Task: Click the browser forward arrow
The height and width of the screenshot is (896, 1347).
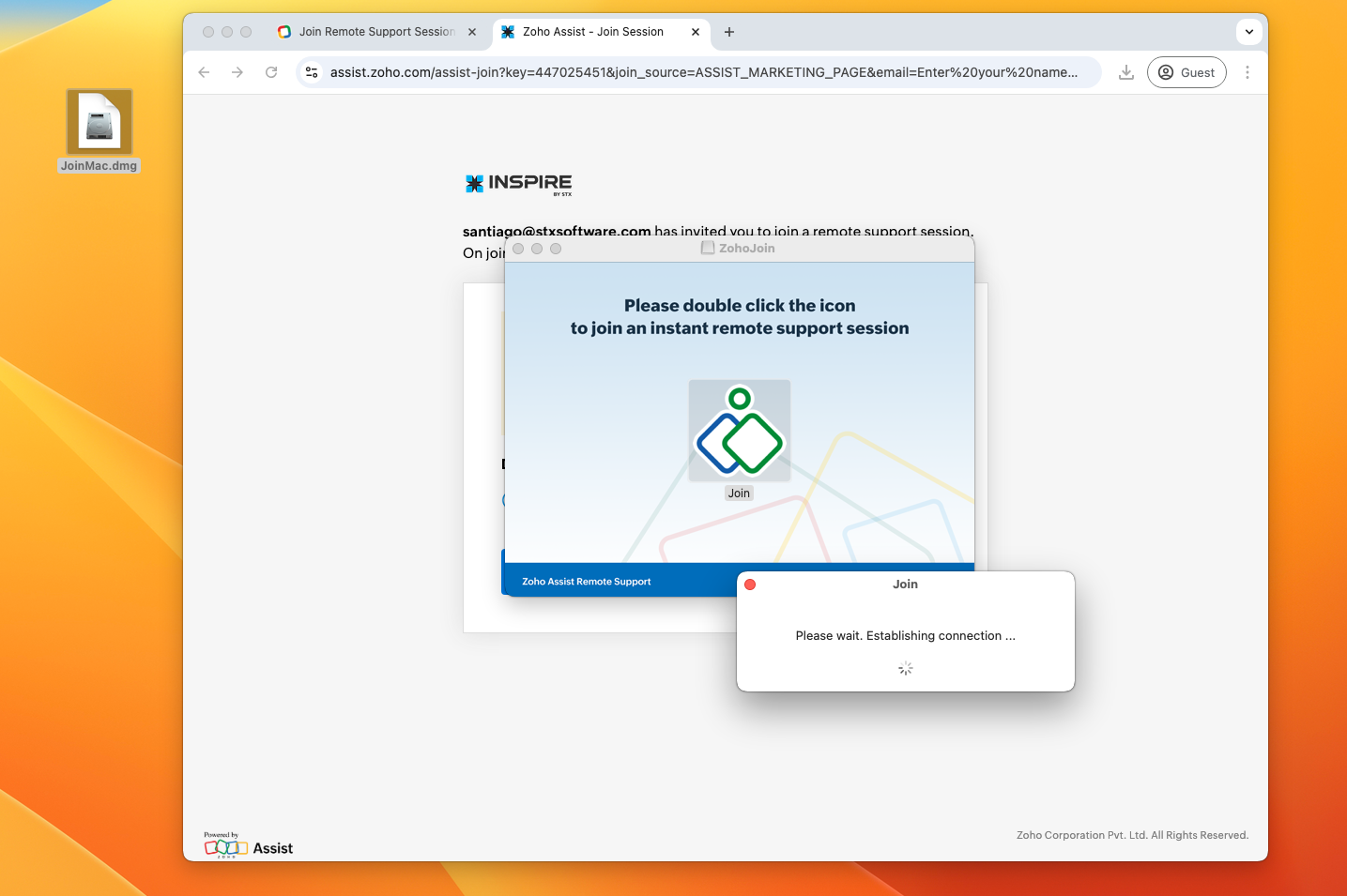Action: pyautogui.click(x=237, y=72)
